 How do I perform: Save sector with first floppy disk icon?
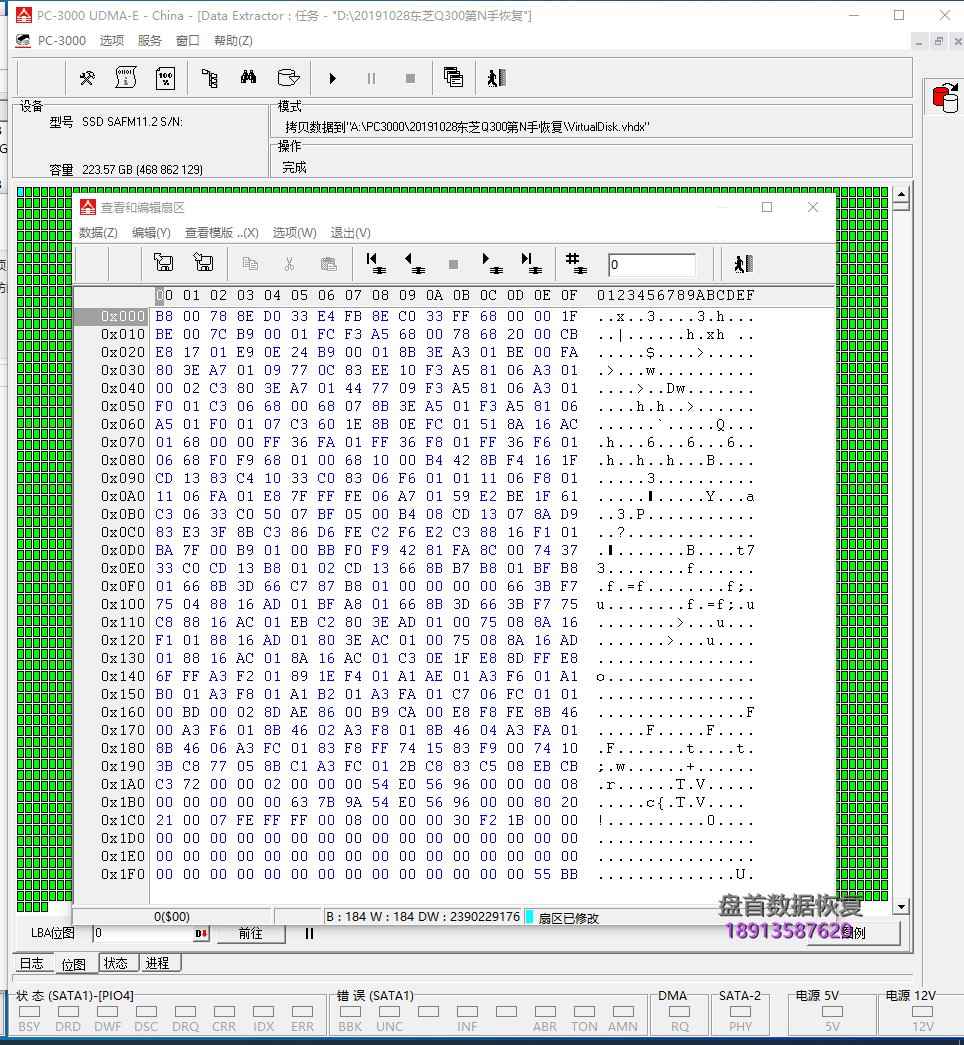(163, 263)
